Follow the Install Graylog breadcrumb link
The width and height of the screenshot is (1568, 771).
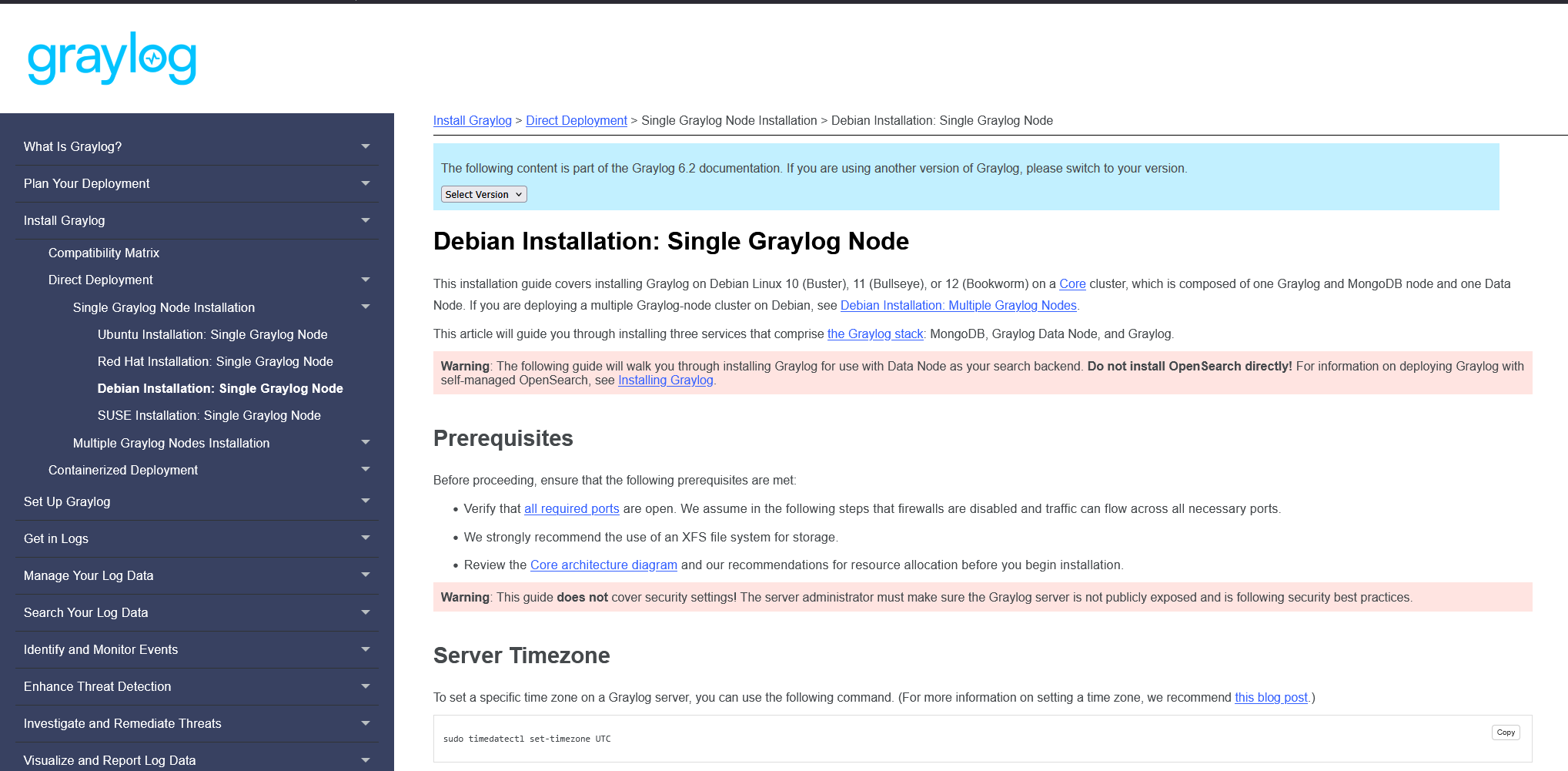(472, 120)
